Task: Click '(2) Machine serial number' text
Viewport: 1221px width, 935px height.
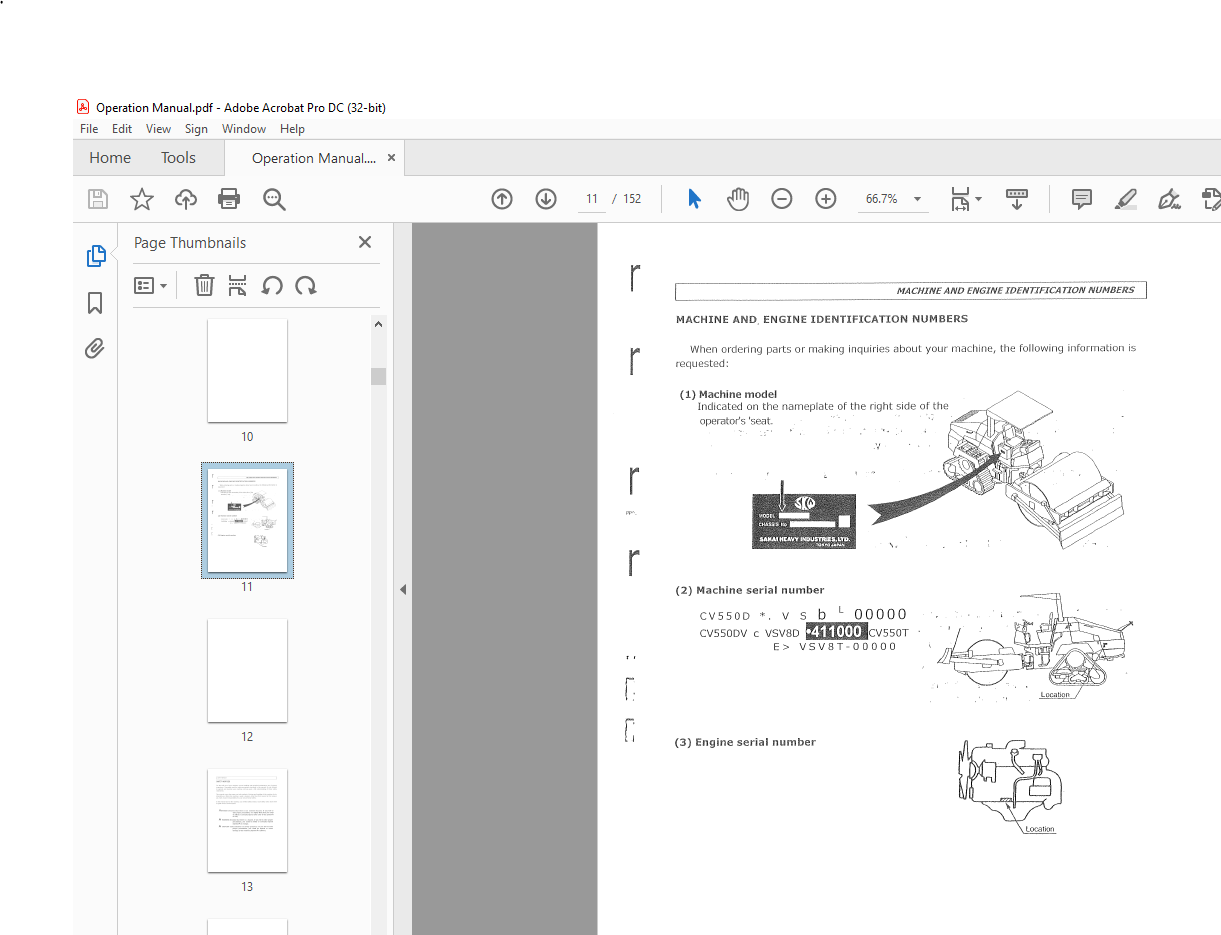Action: [750, 590]
